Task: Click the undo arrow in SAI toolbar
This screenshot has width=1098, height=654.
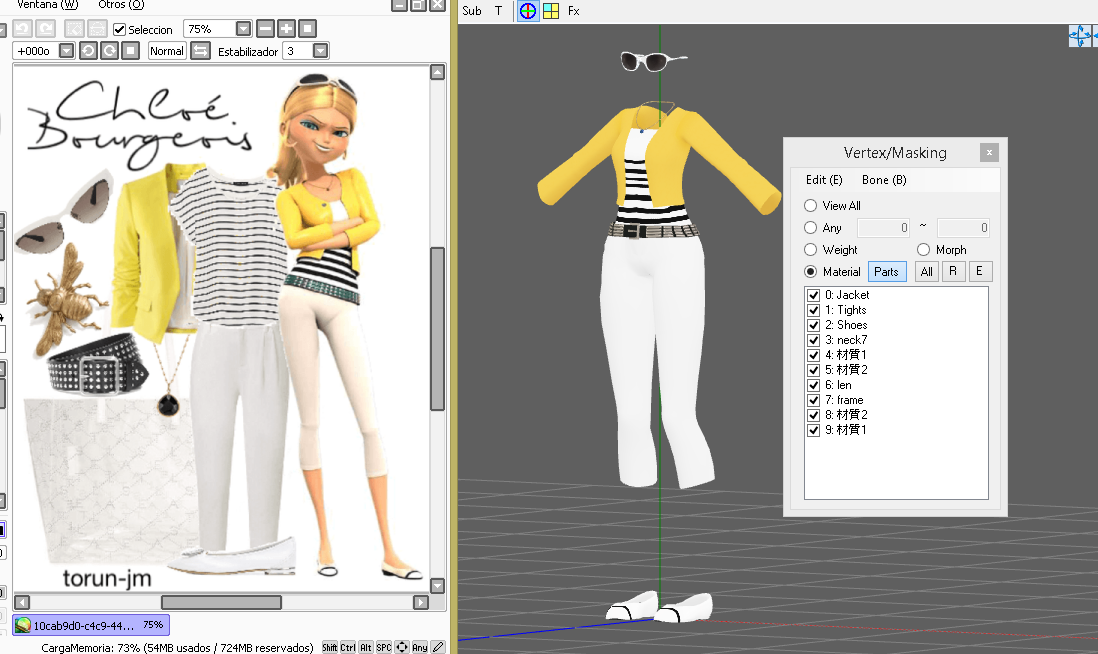Action: tap(22, 29)
